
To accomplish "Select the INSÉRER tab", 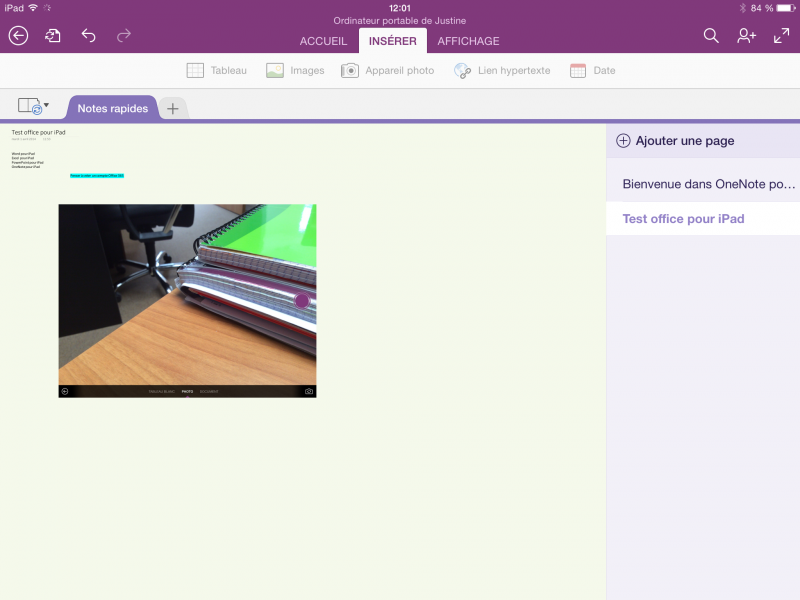I will 392,41.
